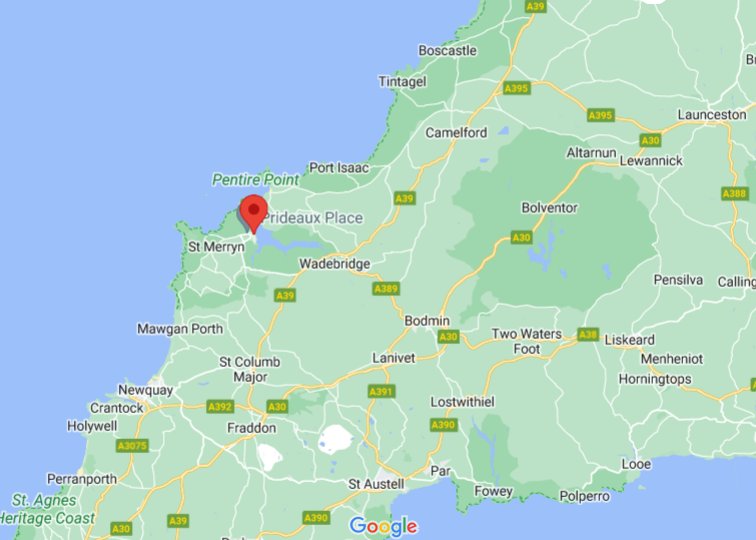Click the red location pin marker
Screen dimensions: 756x540
click(x=254, y=214)
